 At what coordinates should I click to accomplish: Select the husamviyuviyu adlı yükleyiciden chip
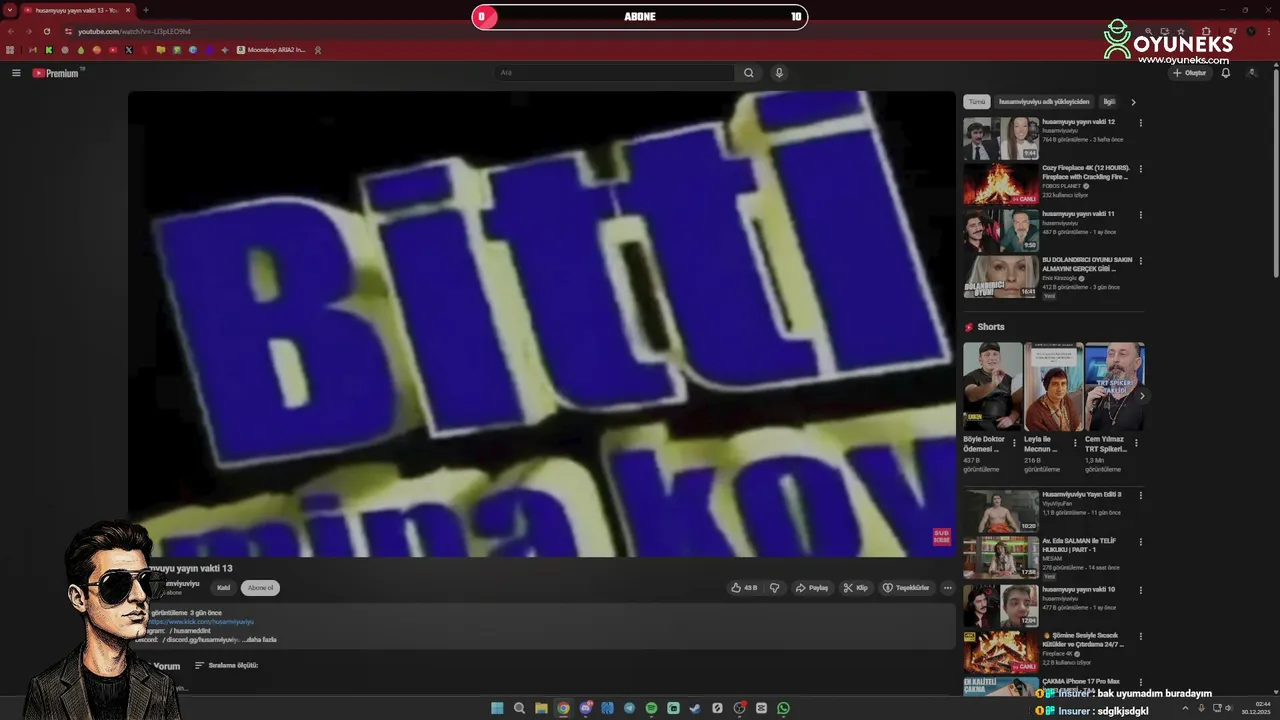coord(1044,102)
